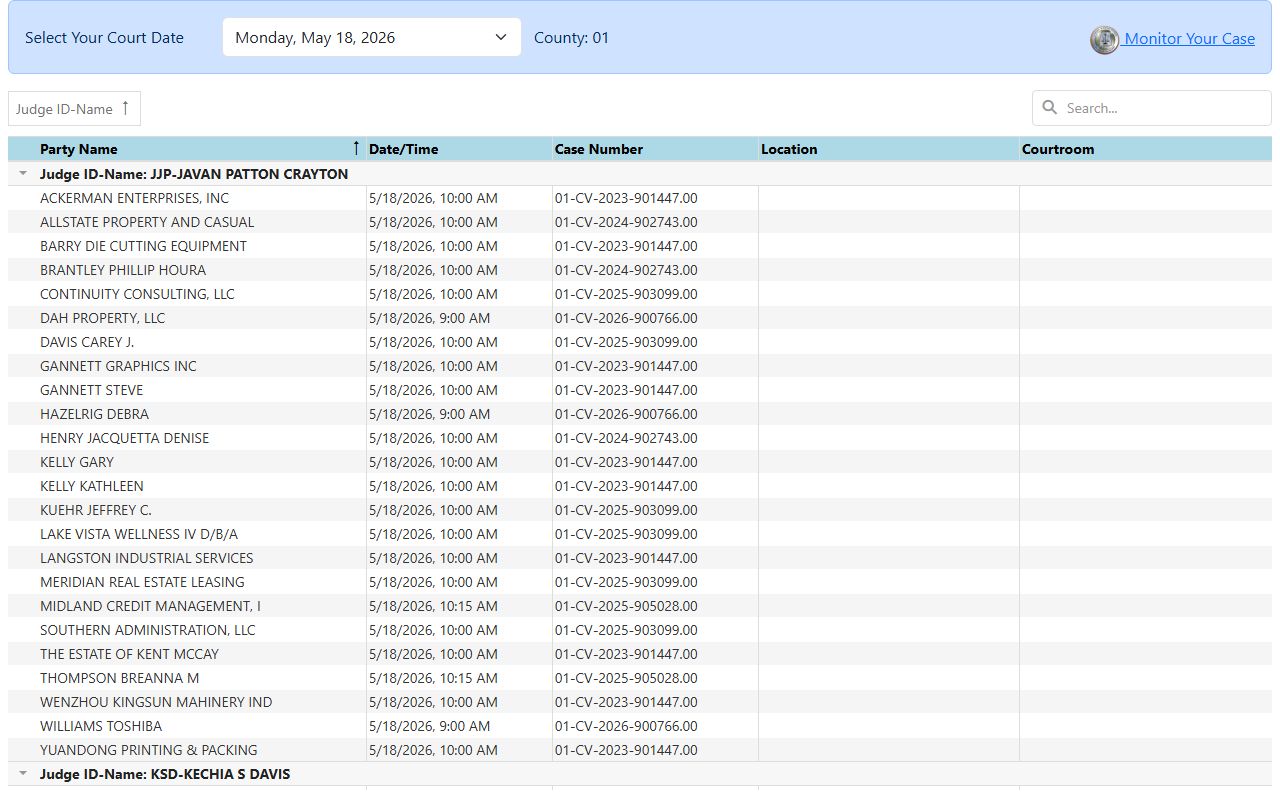
Task: Click CONTINUITY CONSULTING, LLC party name
Action: pos(137,294)
